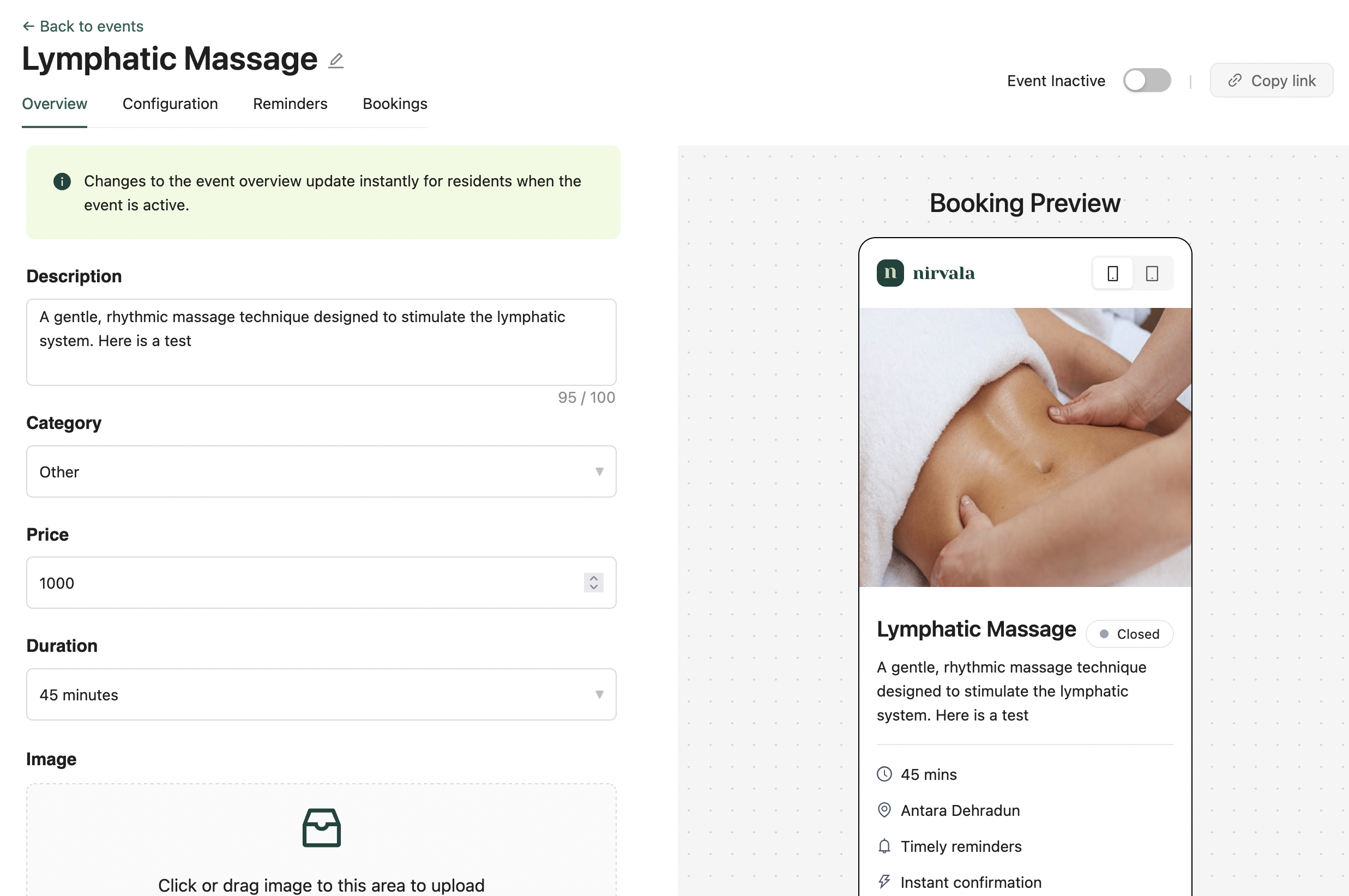This screenshot has width=1349, height=896.
Task: Click the Copy link button
Action: [1271, 81]
